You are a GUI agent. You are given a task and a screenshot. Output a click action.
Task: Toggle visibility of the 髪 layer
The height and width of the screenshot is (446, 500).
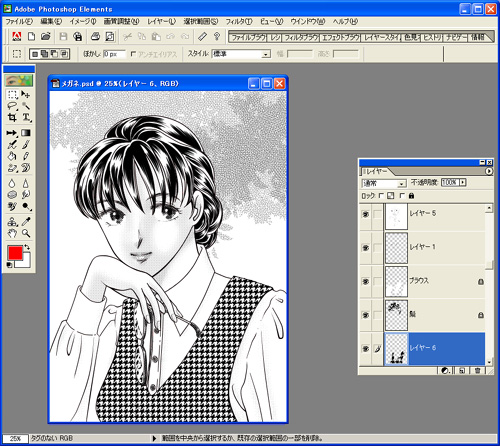tap(365, 315)
